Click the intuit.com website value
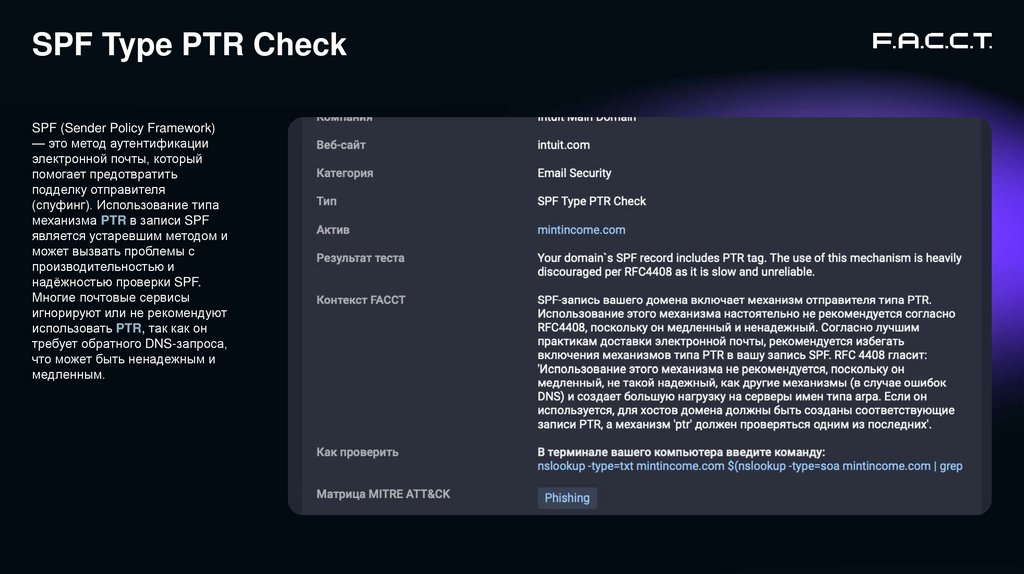 pyautogui.click(x=563, y=145)
